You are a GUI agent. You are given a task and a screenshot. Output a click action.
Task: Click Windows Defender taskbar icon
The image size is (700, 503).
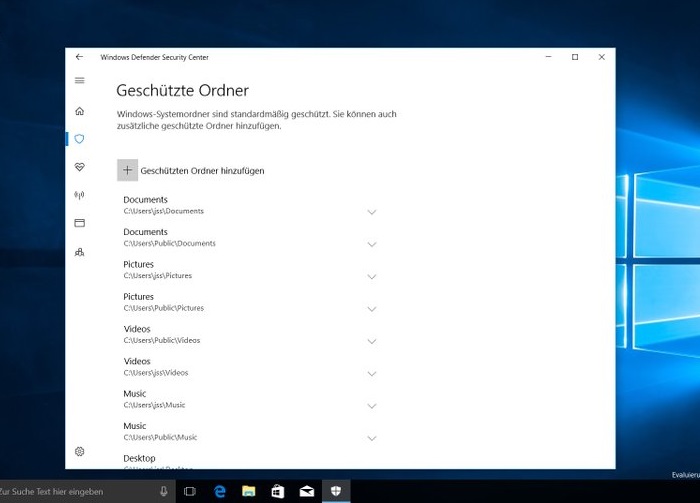pyautogui.click(x=336, y=491)
